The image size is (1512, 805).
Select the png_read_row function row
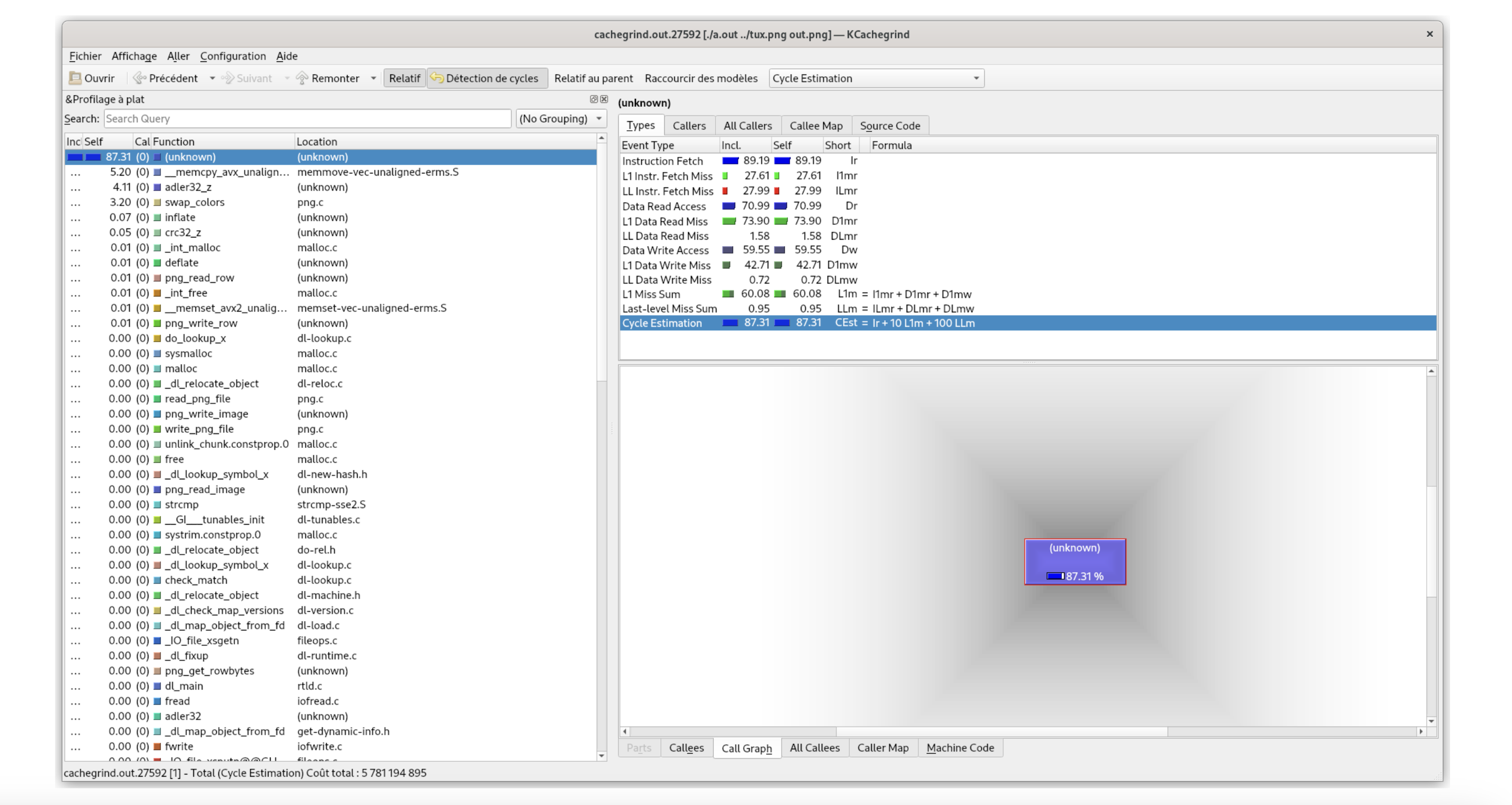click(x=330, y=278)
